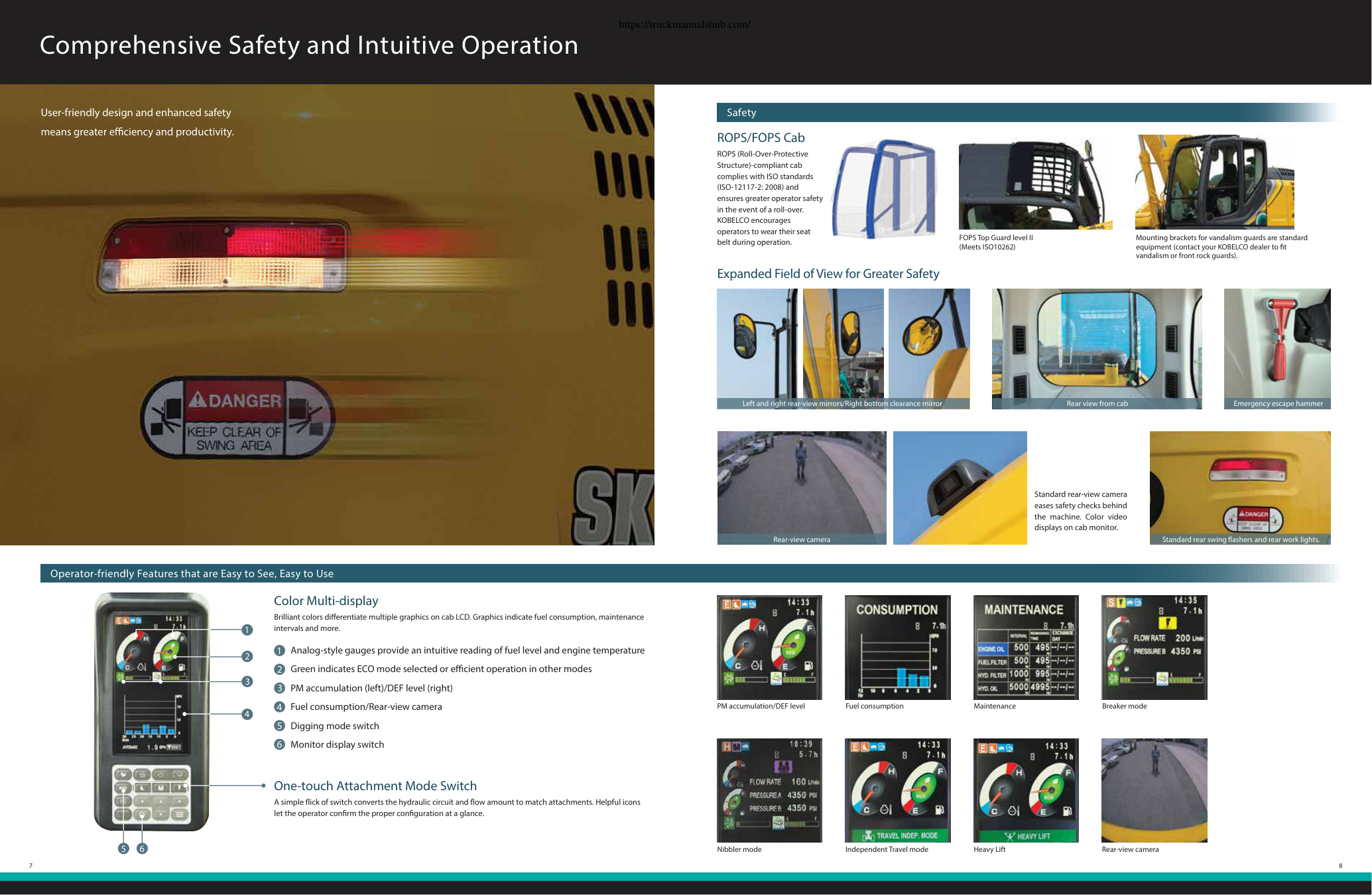Click the Maintenance caption under the screen image
The image size is (1372, 895).
click(x=995, y=706)
